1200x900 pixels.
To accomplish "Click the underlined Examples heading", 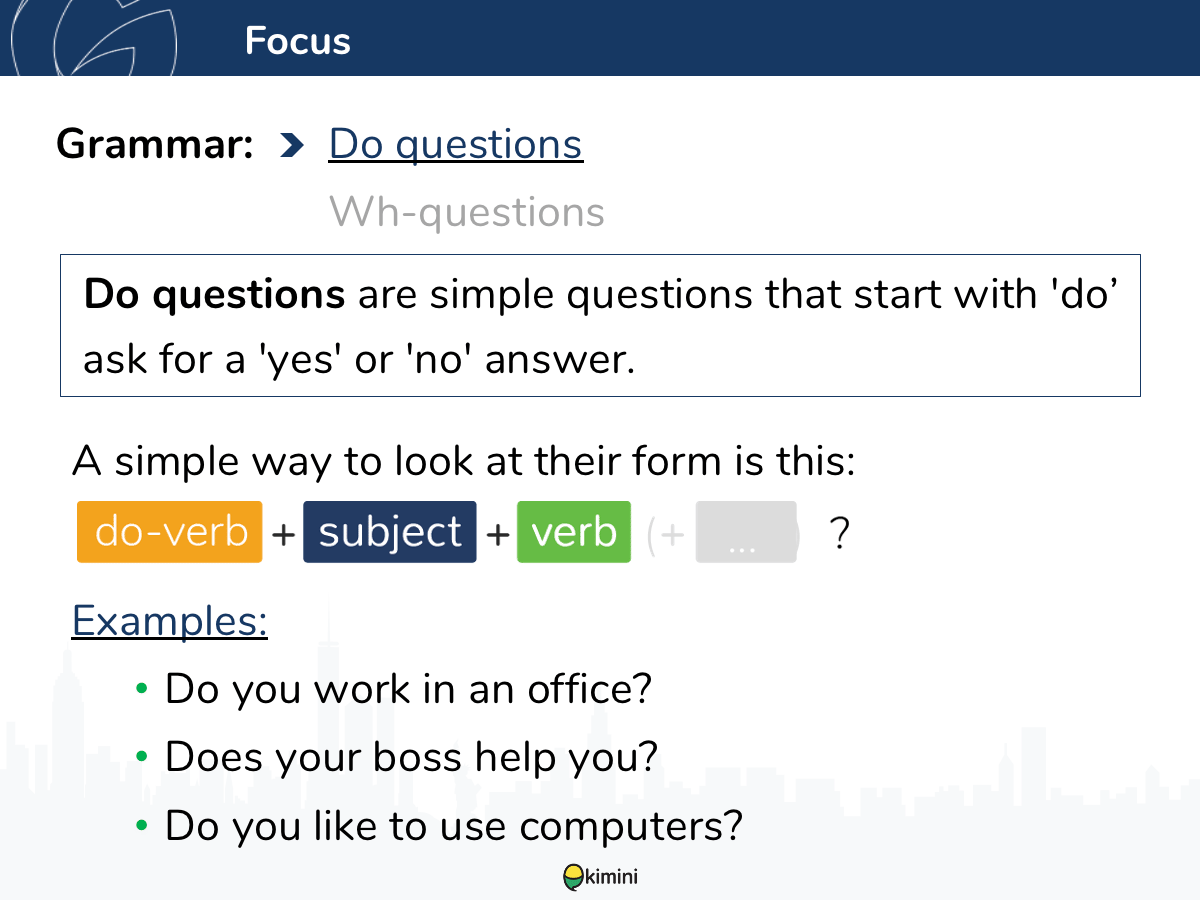I will [x=170, y=621].
